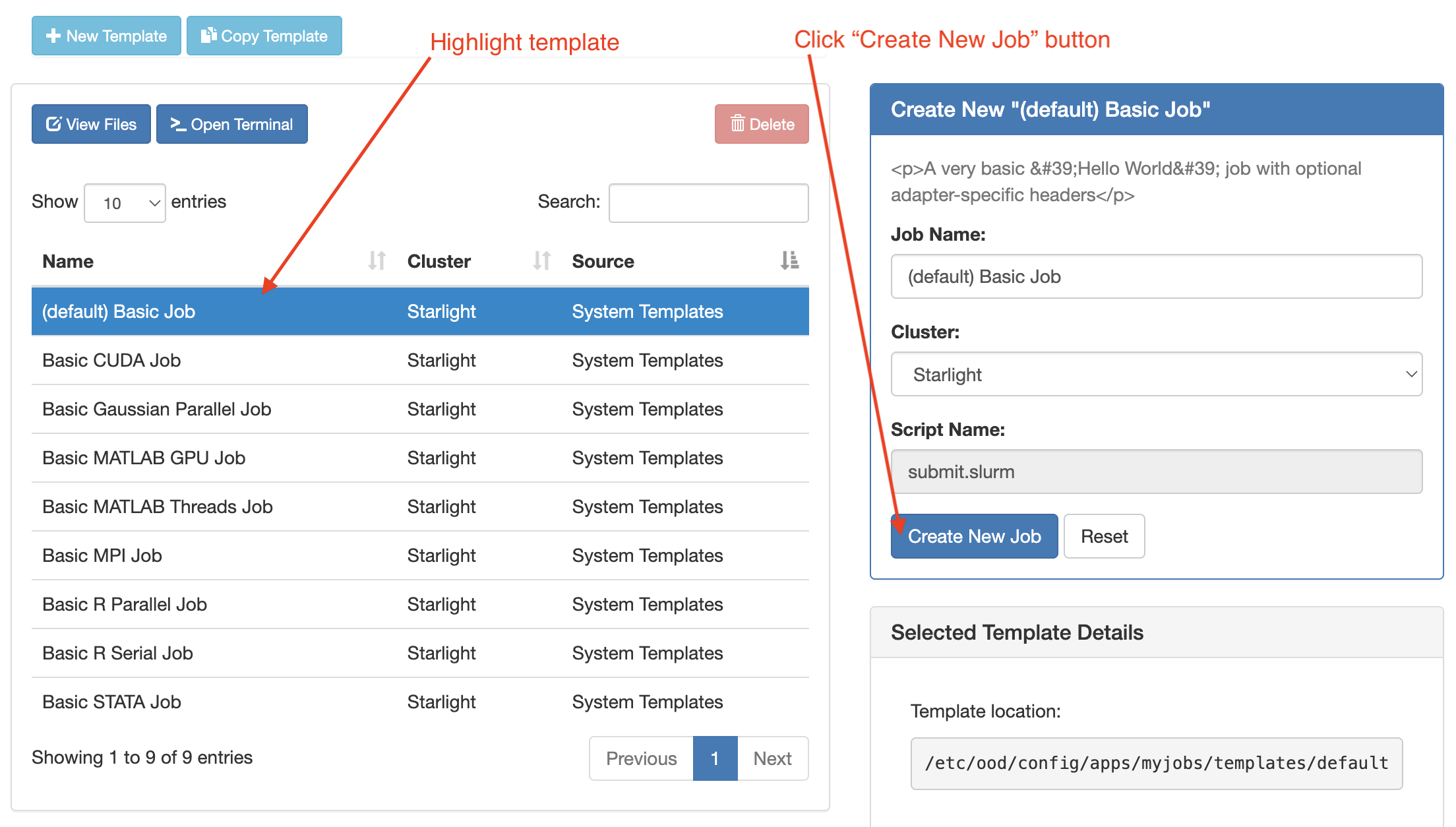Sort table by Name column arrows
Screen dimensions: 1456x827
pos(377,261)
